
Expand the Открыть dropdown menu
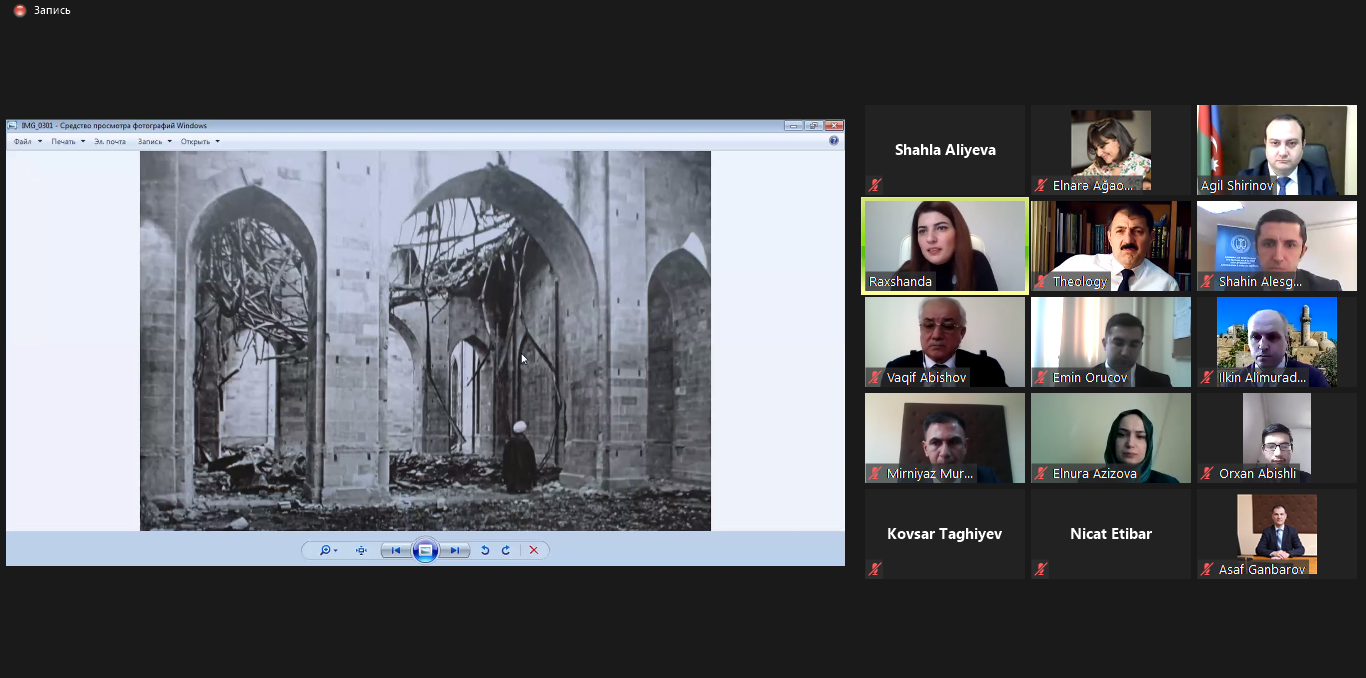click(x=200, y=141)
